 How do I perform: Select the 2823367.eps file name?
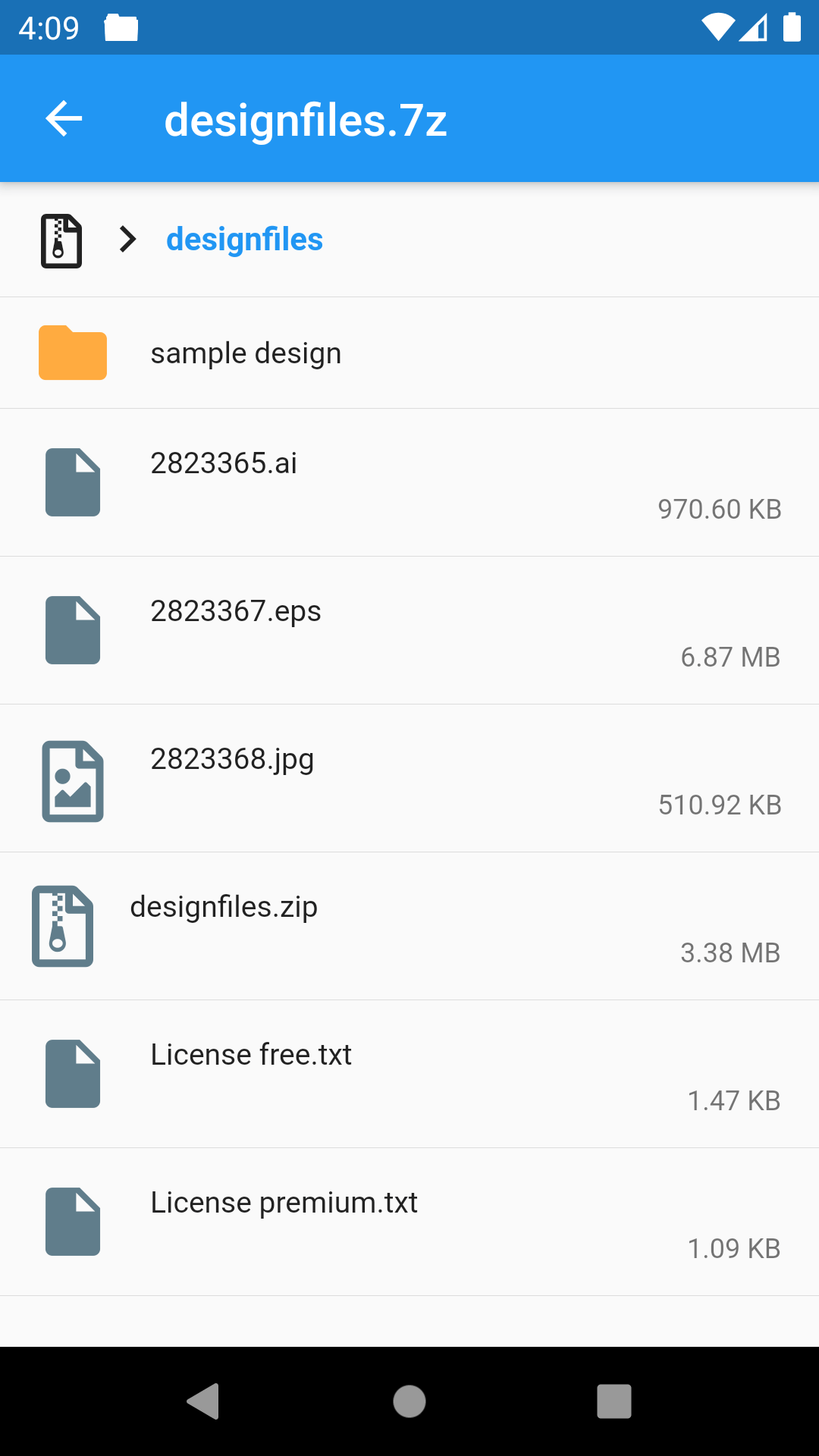(x=236, y=611)
